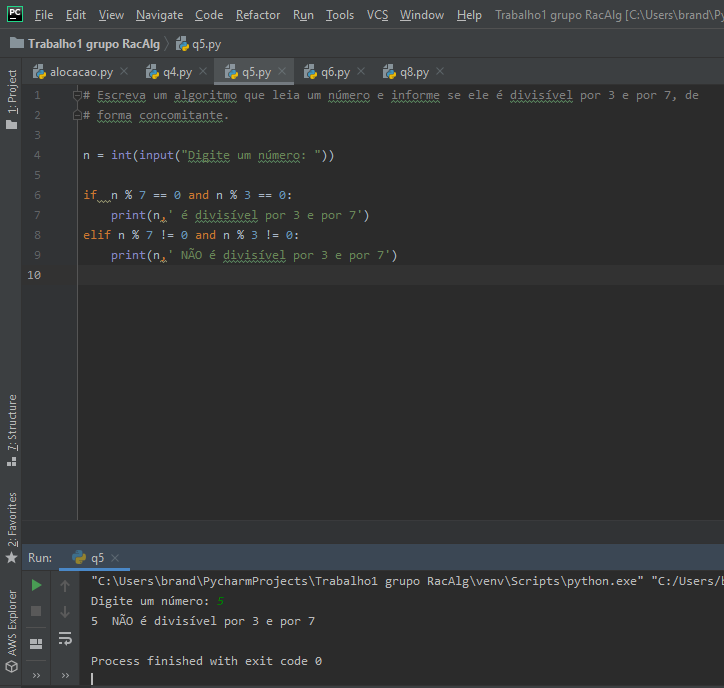
Task: Click the Stop process button in Run panel
Action: [x=36, y=611]
